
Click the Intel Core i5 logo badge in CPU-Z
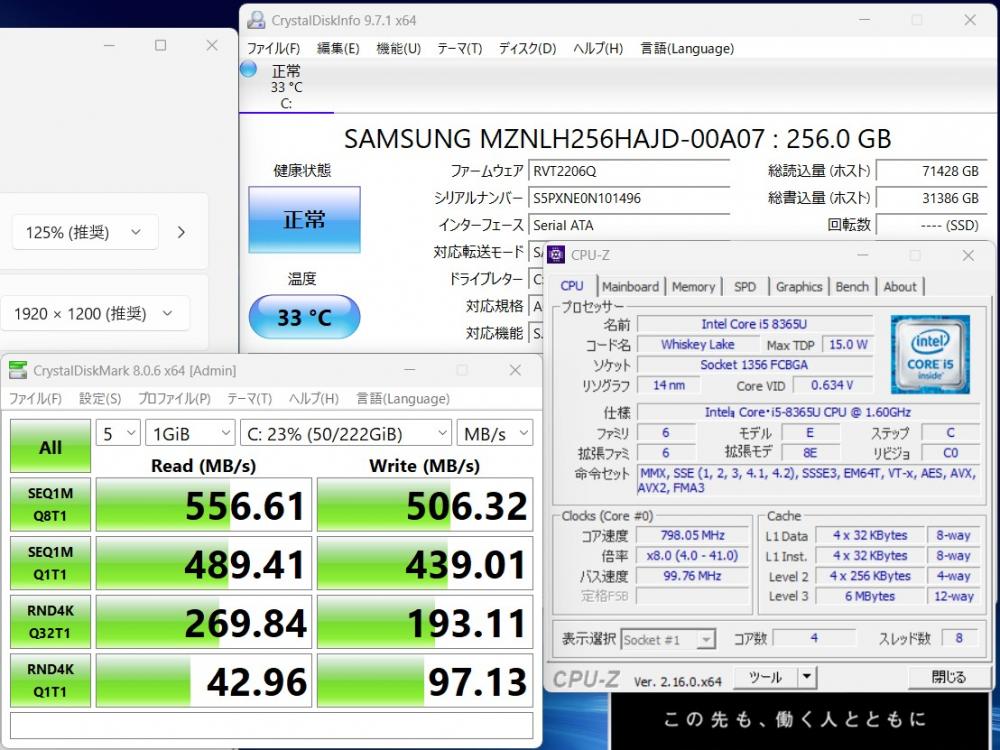coord(930,354)
